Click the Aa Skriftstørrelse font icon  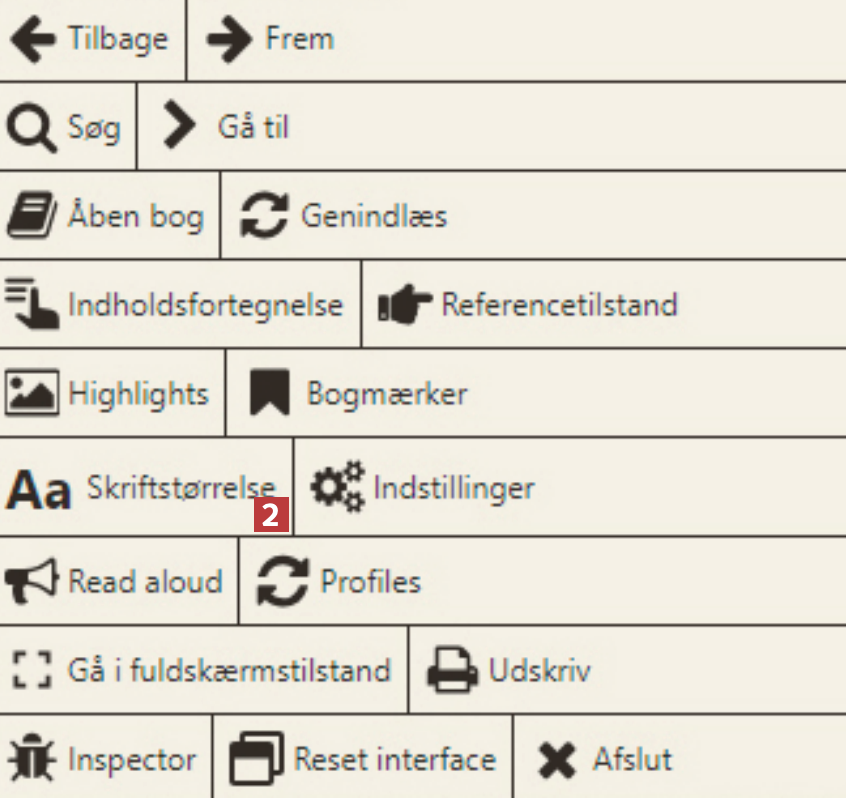pos(39,491)
